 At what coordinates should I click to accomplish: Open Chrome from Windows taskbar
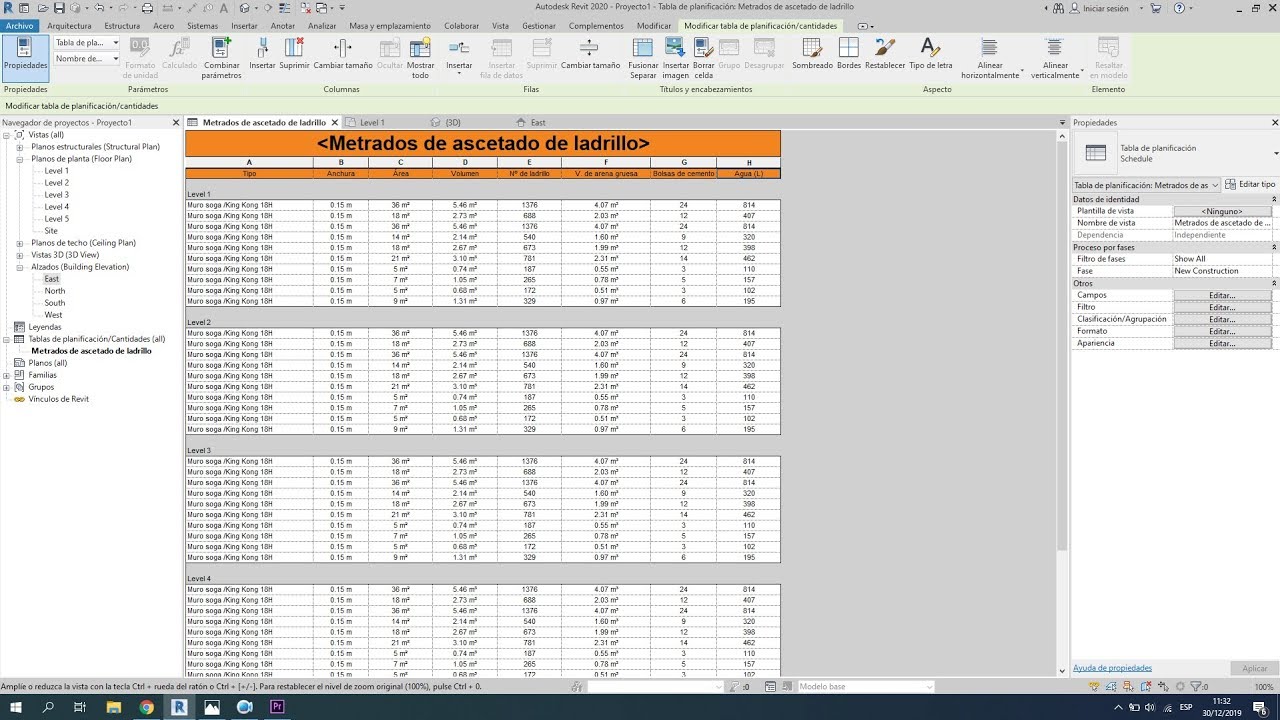(146, 707)
